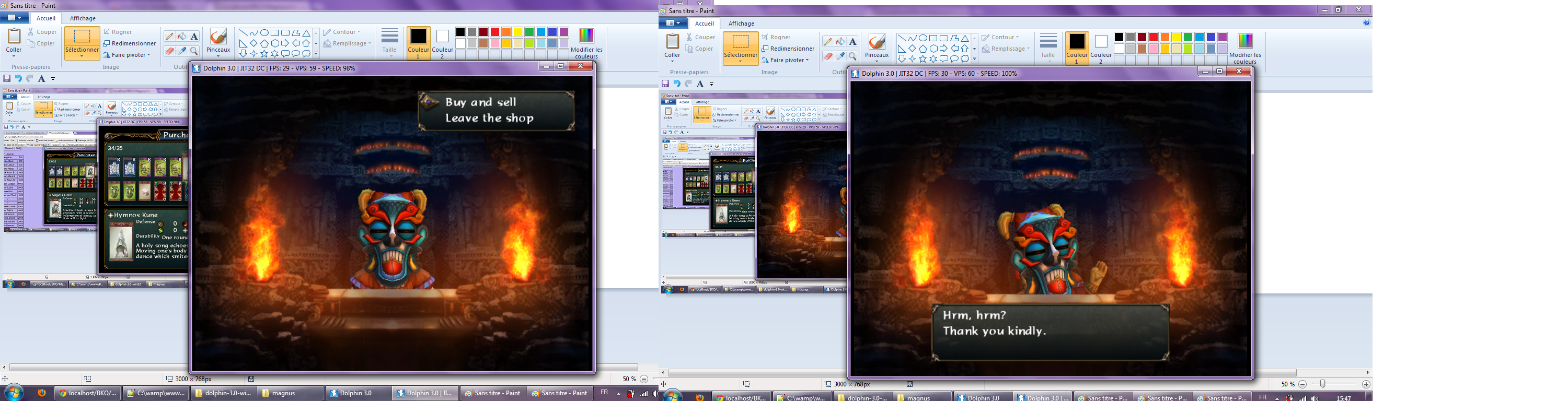
Task: Open Faire pivoter menu in left Paint window
Action: click(x=126, y=55)
